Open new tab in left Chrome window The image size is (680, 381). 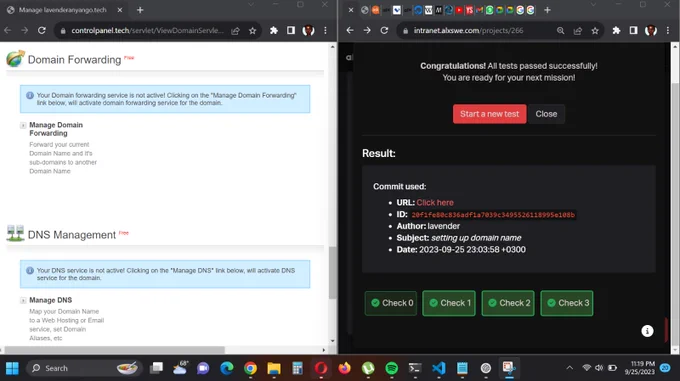(140, 10)
